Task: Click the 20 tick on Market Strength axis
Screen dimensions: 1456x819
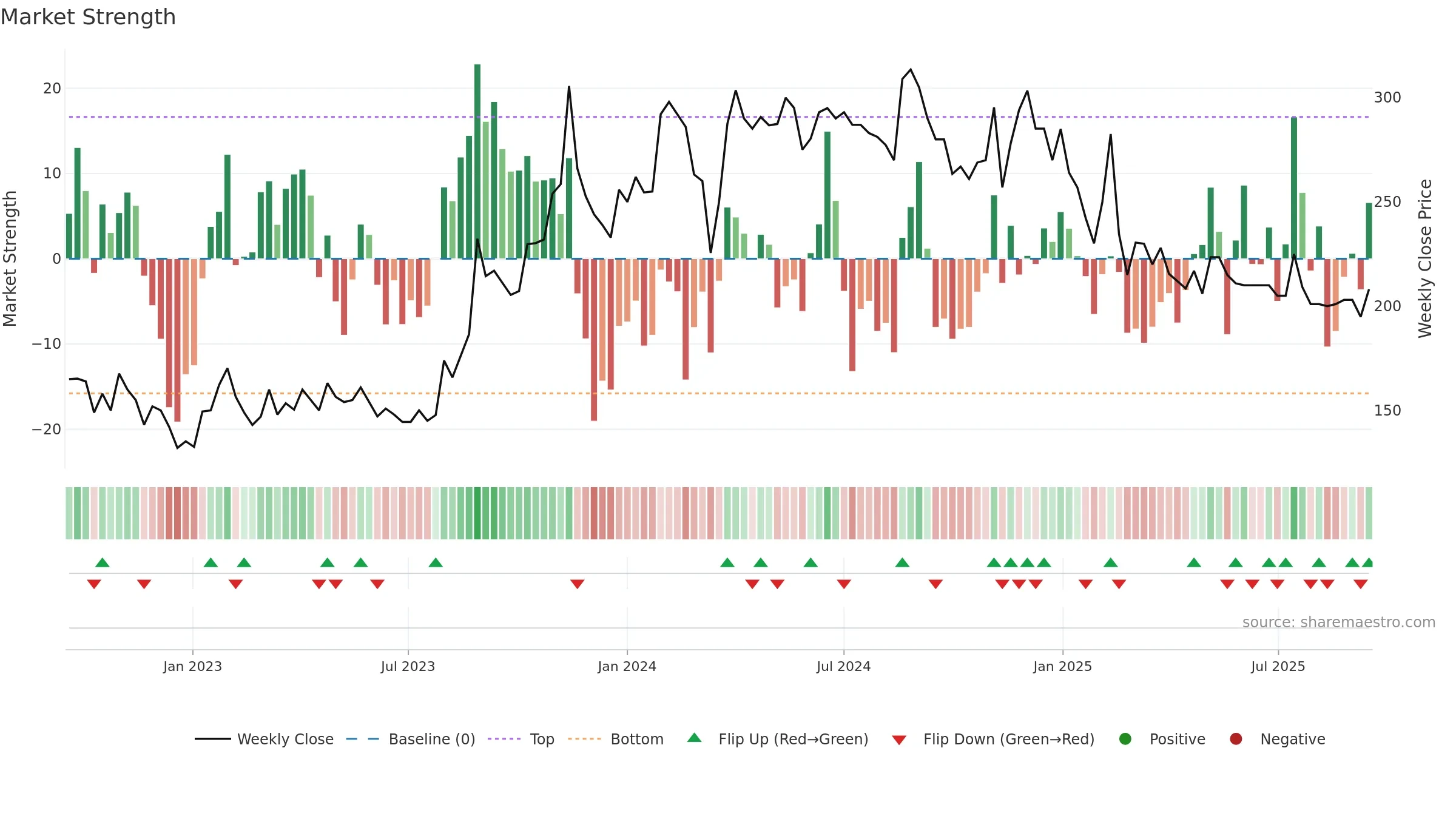Action: (52, 89)
